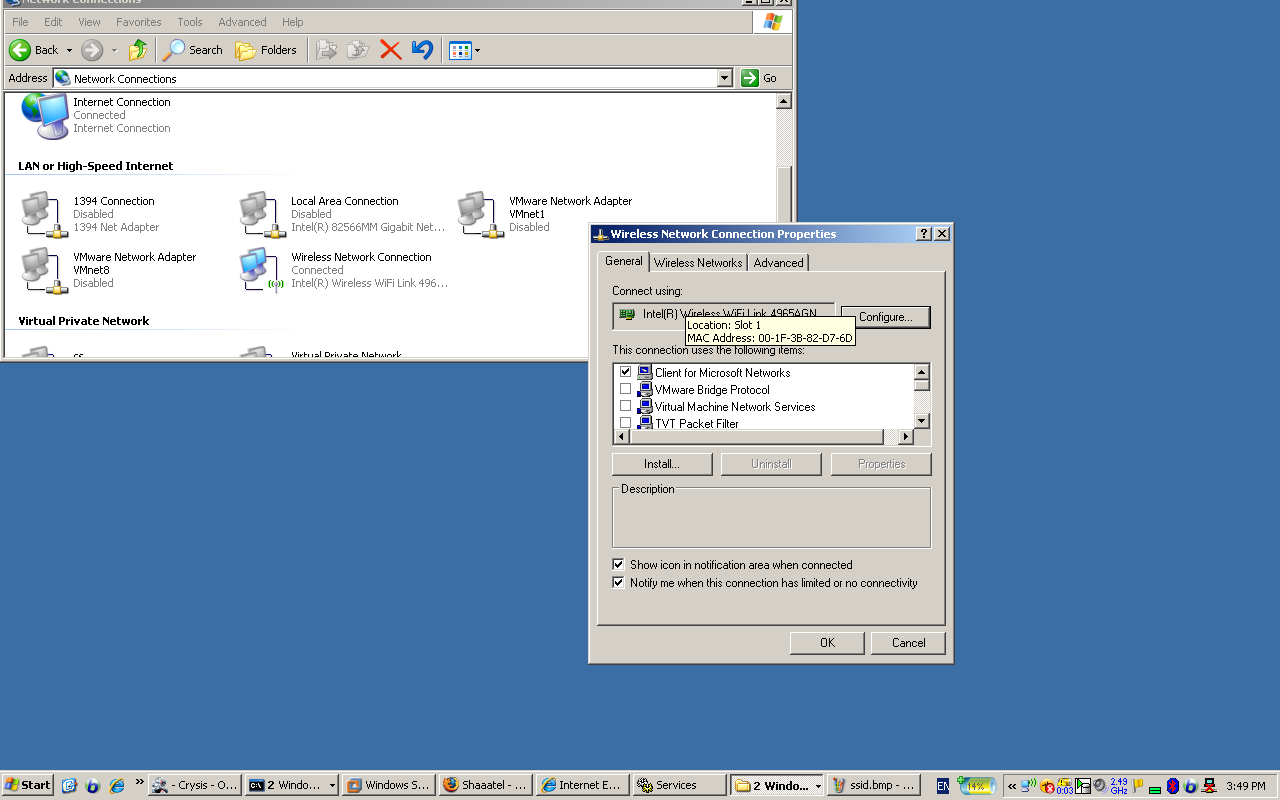
Task: Select the Local Area Connection adapter
Action: [342, 214]
